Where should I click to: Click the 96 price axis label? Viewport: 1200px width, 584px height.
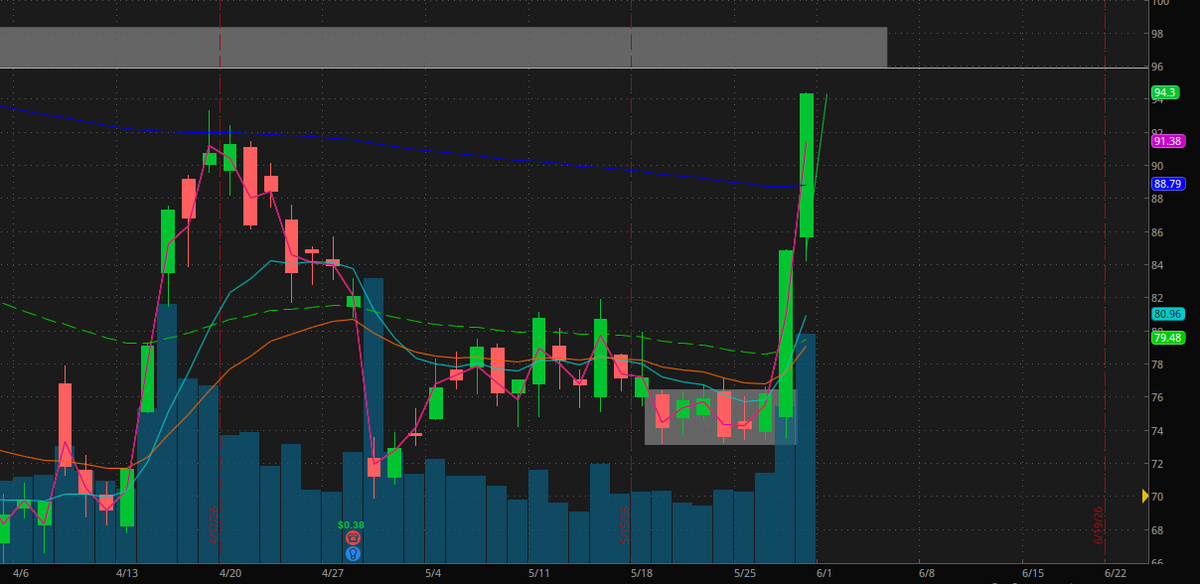click(1157, 67)
